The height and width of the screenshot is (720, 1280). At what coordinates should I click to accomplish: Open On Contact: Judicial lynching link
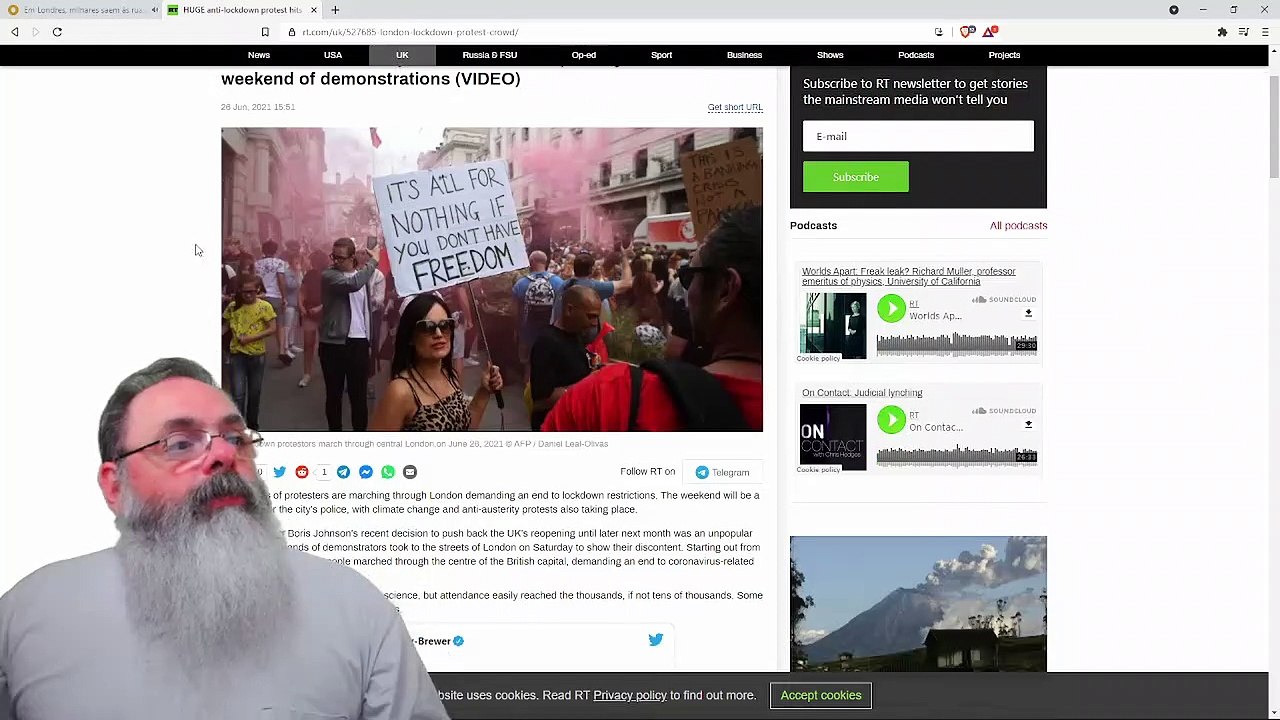(862, 393)
